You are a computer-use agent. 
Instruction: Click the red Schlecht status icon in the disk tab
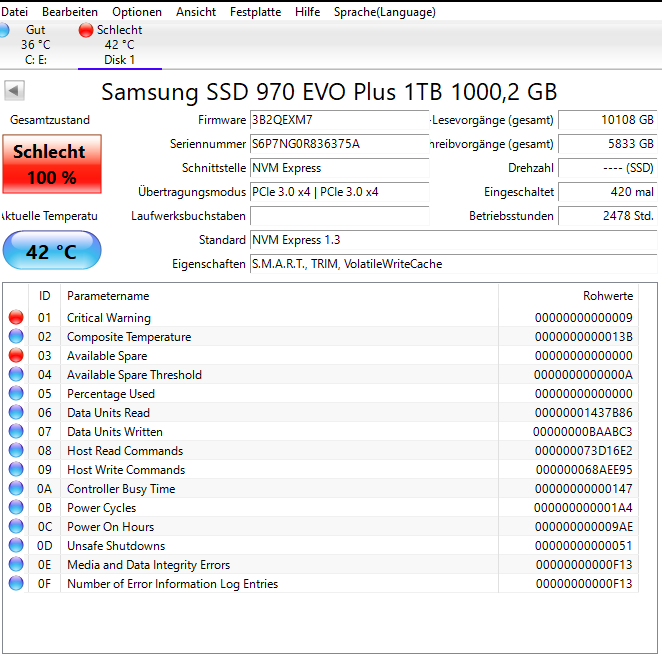tap(86, 30)
